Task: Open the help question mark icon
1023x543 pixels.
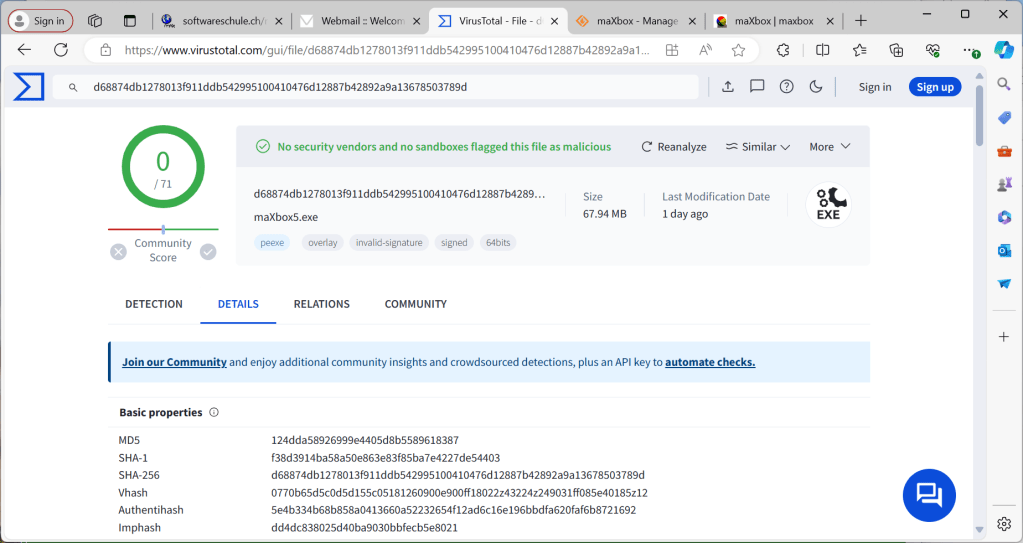Action: [x=787, y=87]
